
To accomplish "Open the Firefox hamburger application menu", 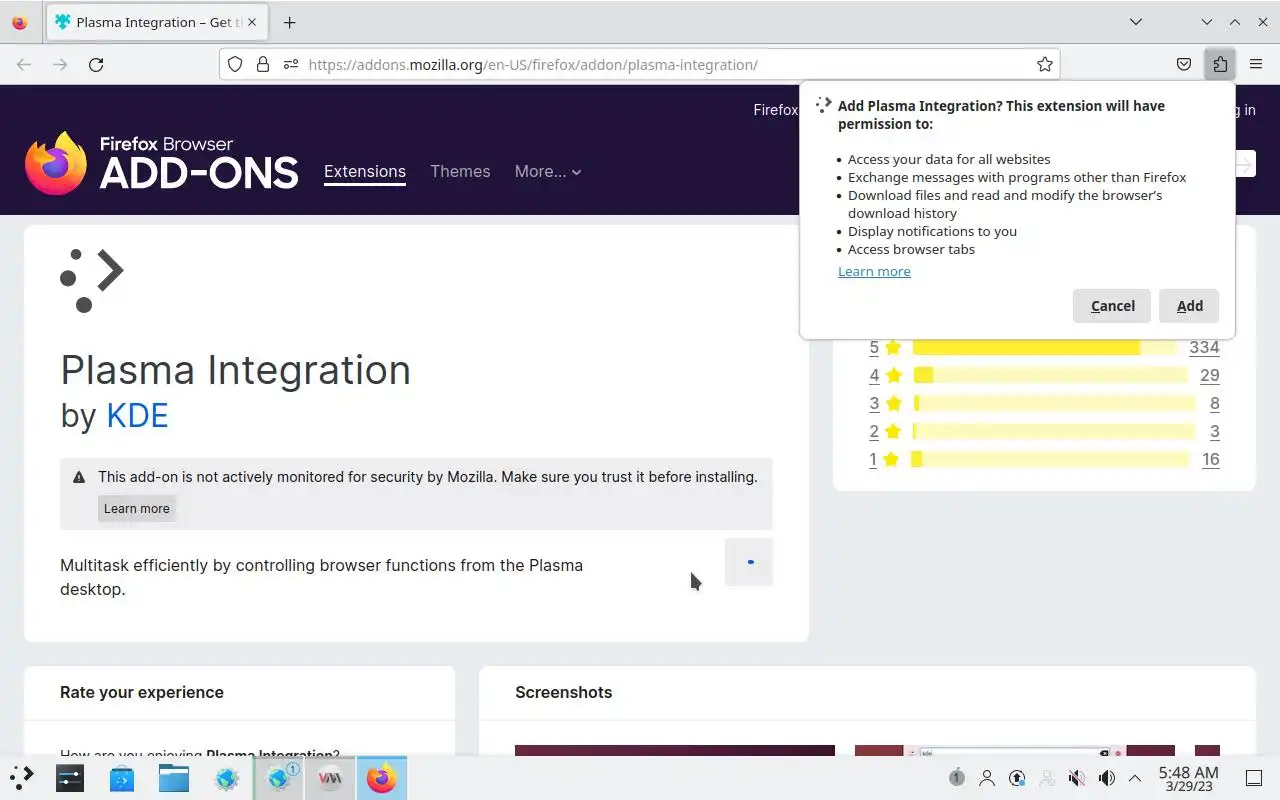I will pyautogui.click(x=1256, y=64).
